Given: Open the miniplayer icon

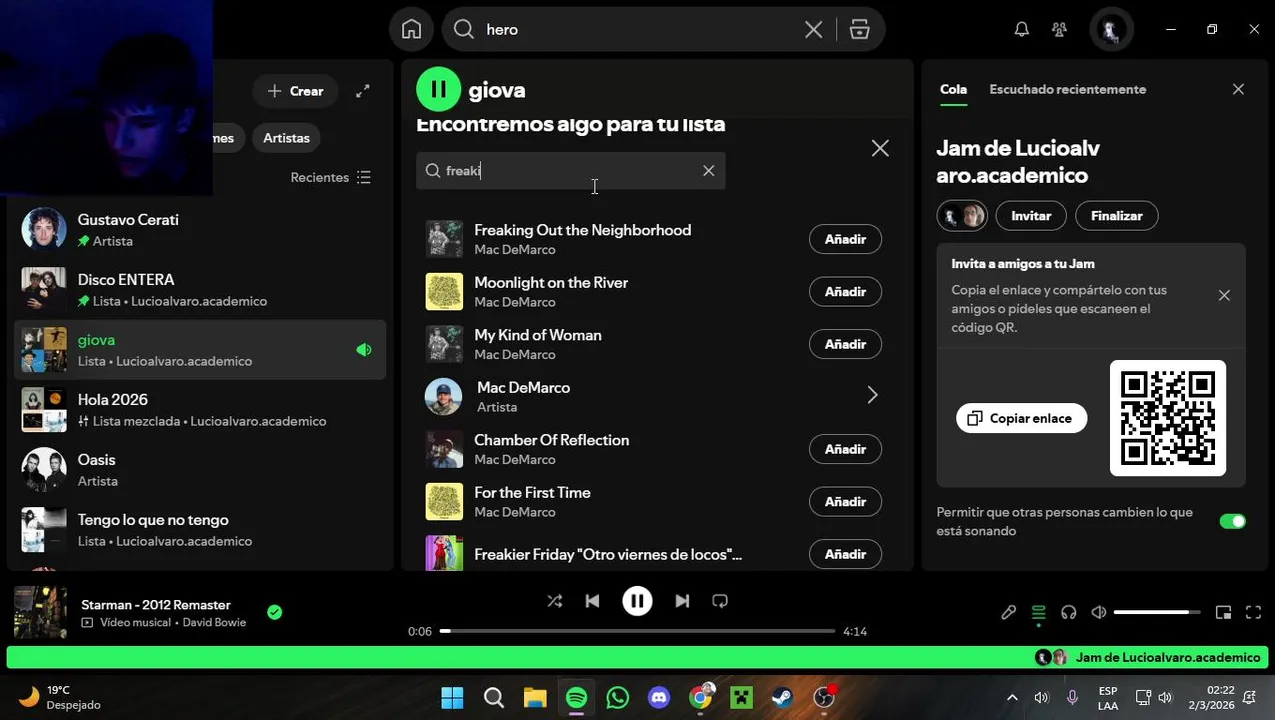Looking at the screenshot, I should pos(1223,612).
